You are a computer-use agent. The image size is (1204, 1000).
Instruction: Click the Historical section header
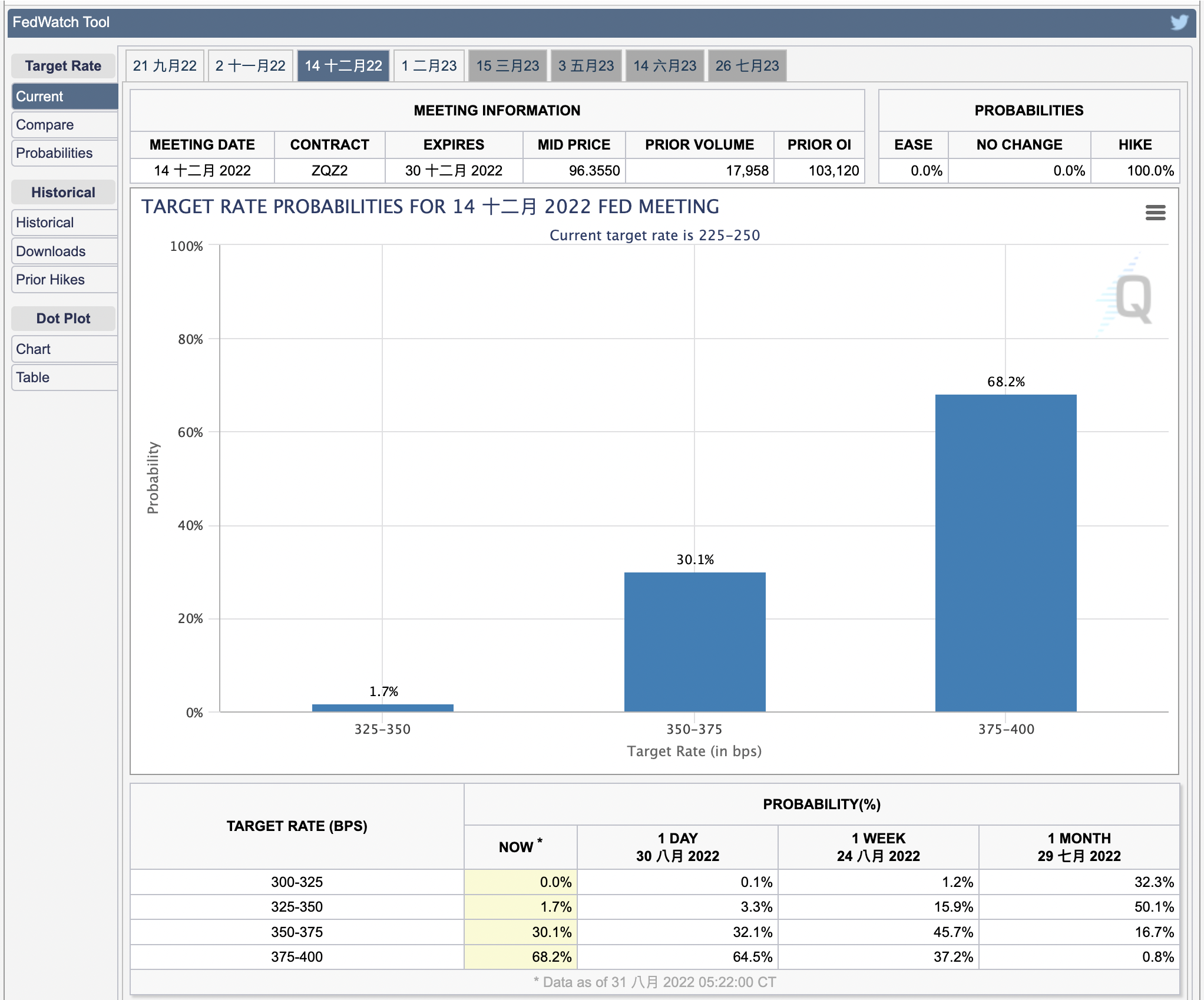[x=63, y=193]
